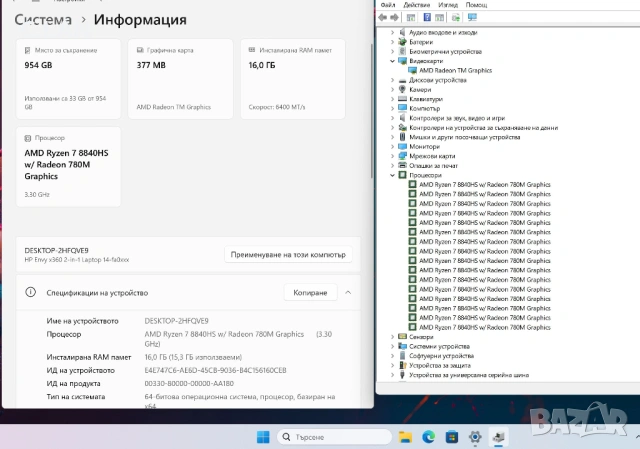Image resolution: width=640 pixels, height=449 pixels.
Task: Open Microsoft Edge from the taskbar
Action: coord(429,437)
